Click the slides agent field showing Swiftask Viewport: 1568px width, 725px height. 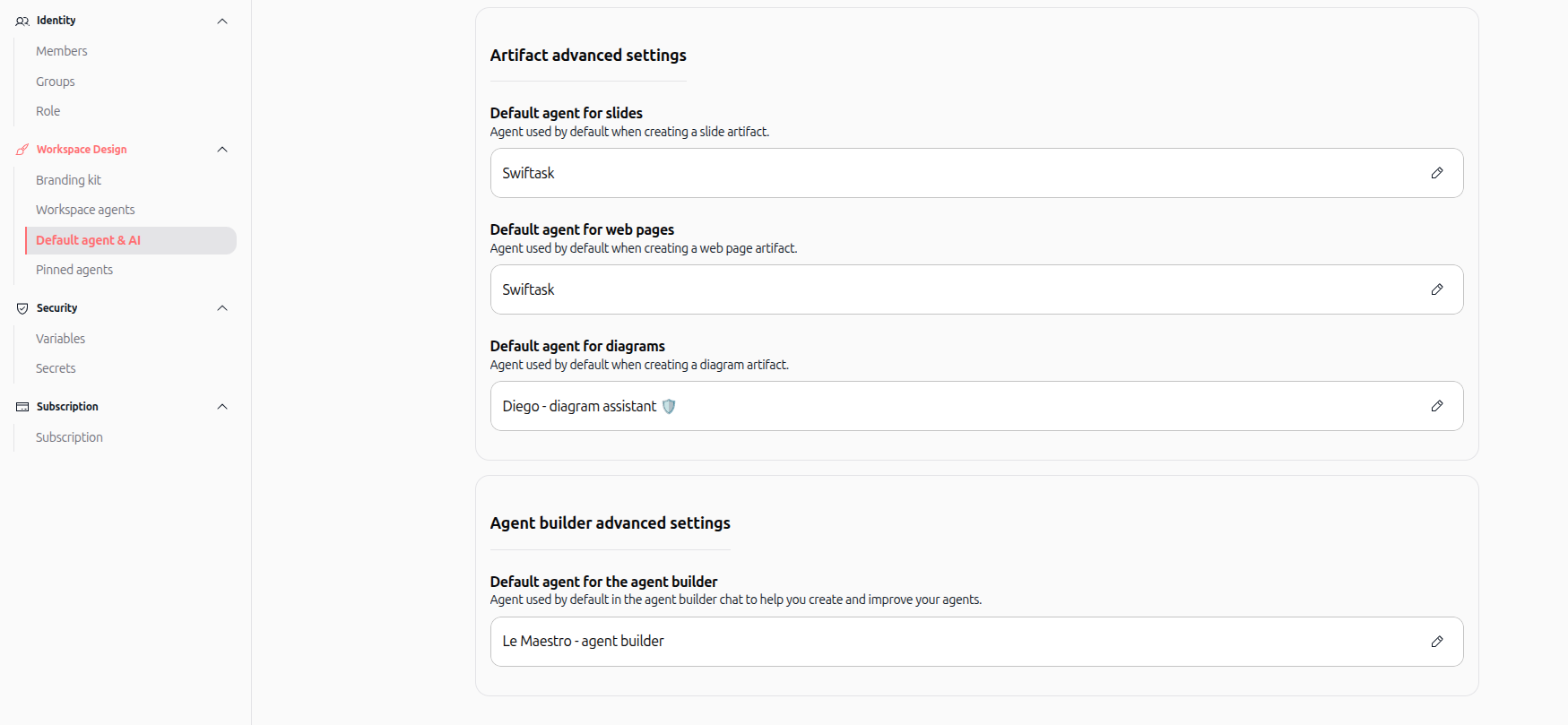[976, 173]
